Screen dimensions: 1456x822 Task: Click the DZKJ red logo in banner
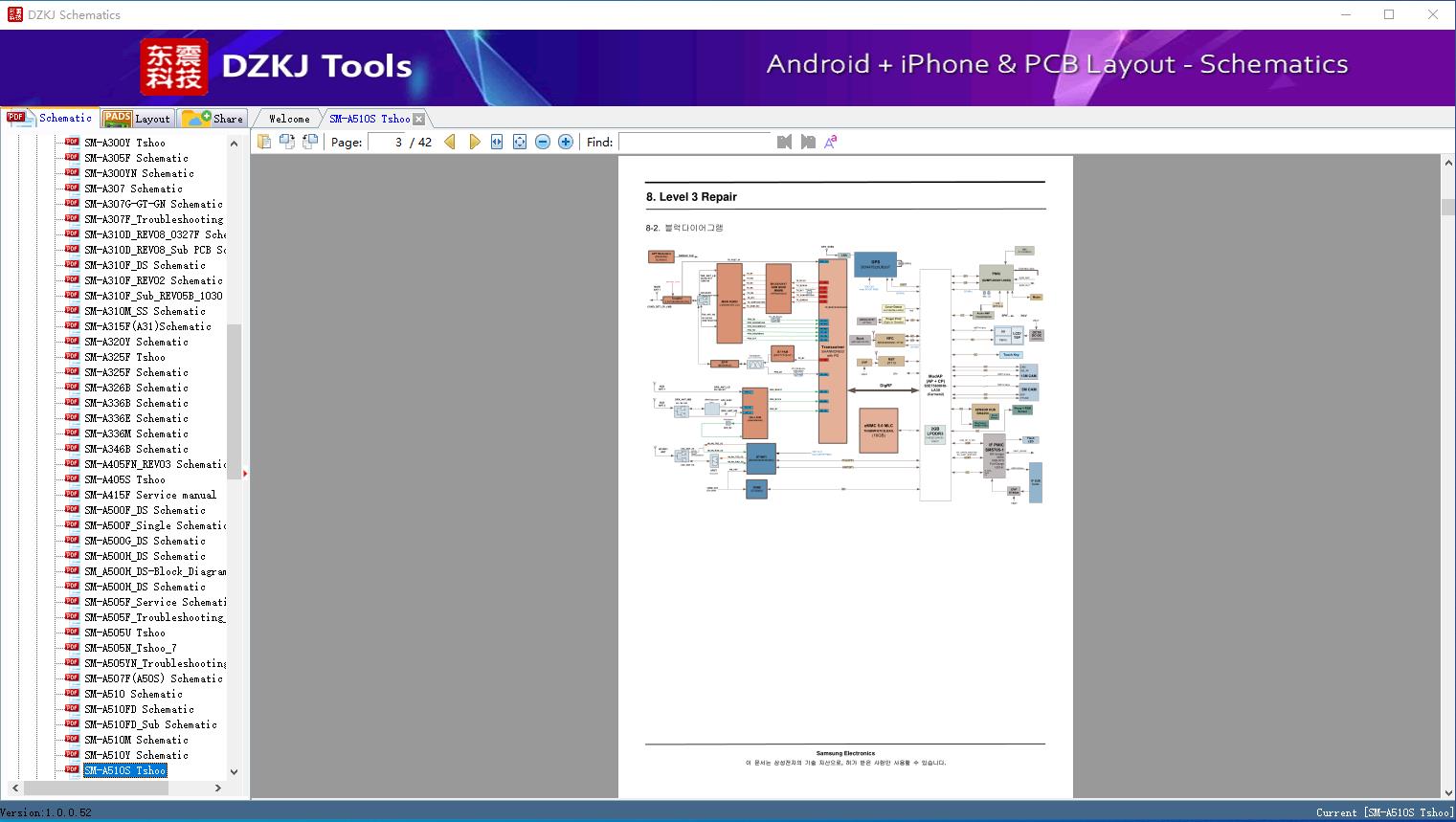(x=174, y=67)
